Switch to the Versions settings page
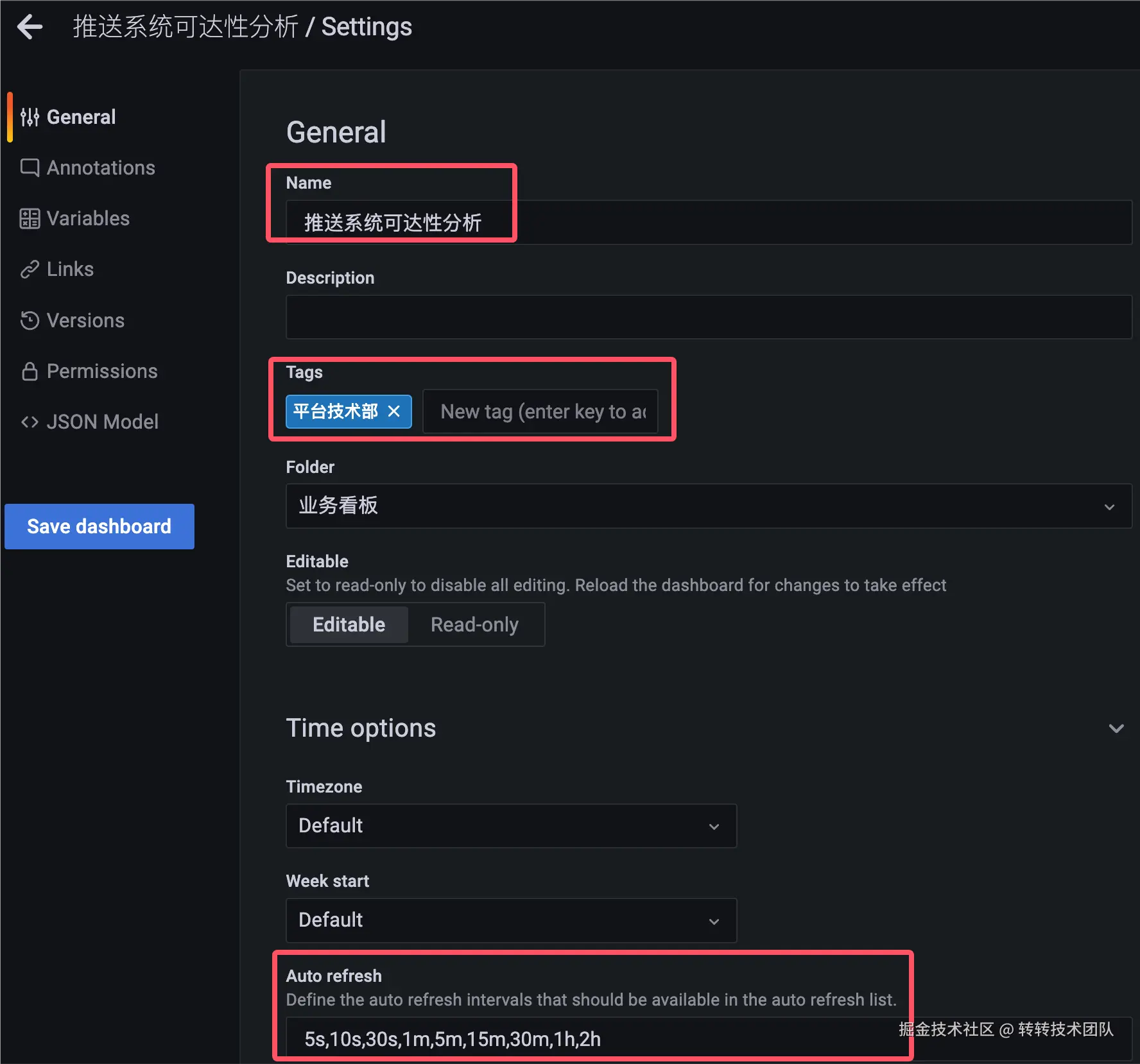 pos(85,320)
